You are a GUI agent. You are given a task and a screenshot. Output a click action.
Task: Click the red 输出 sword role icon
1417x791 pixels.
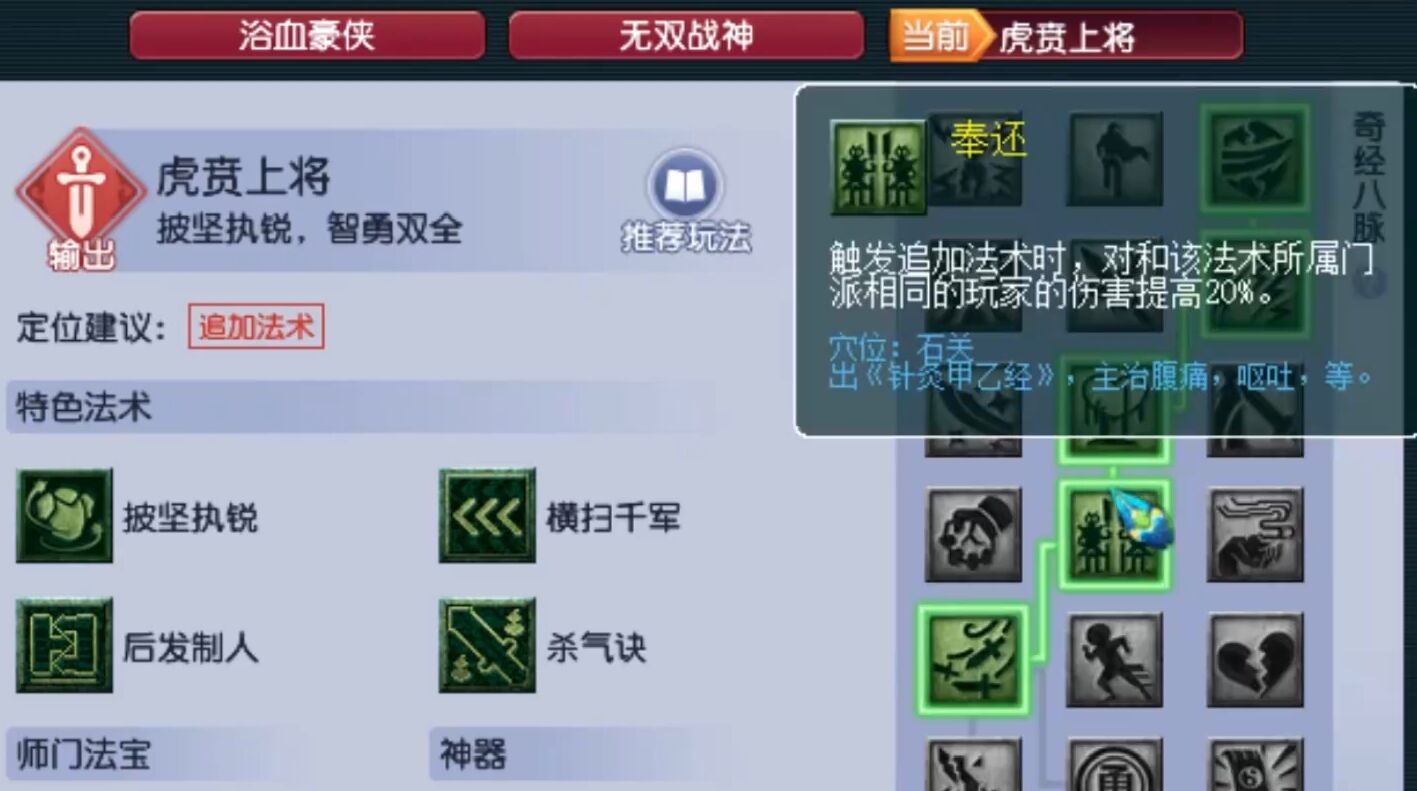(81, 199)
